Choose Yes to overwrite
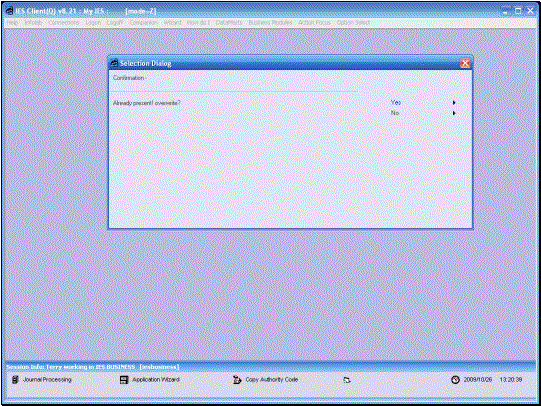The image size is (541, 406). tap(396, 102)
